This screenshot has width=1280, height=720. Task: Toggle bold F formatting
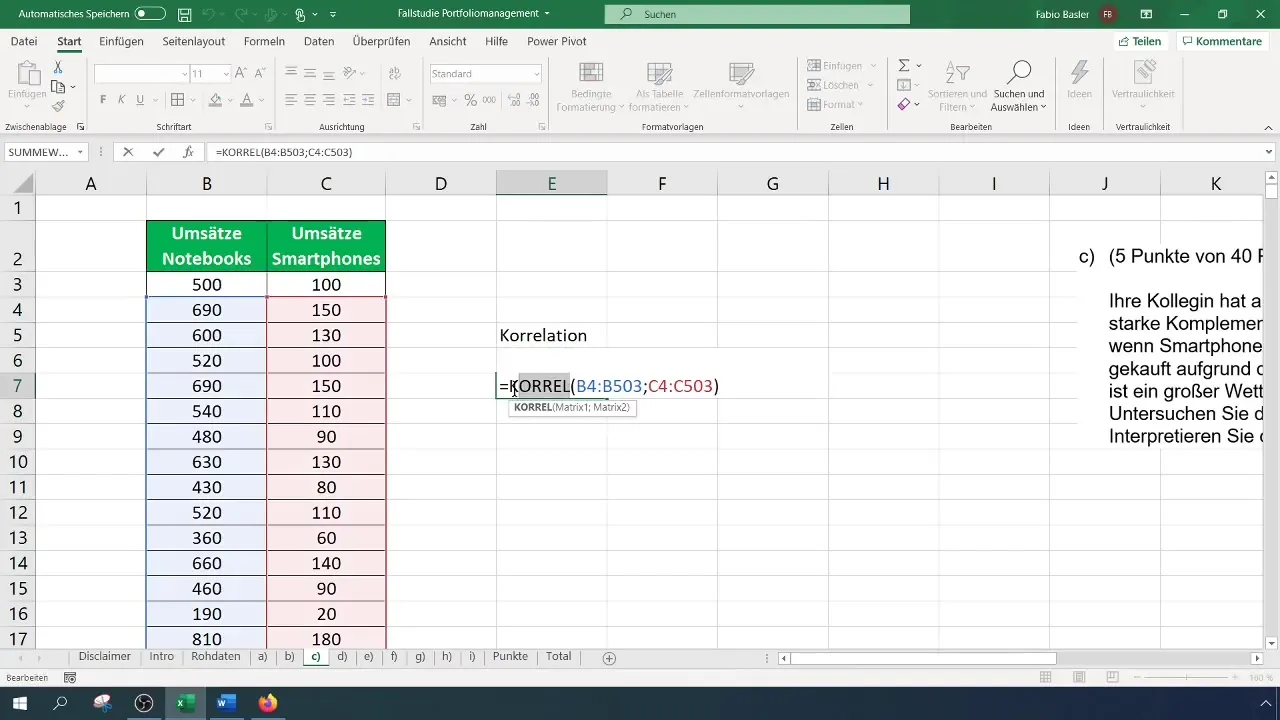coord(102,99)
